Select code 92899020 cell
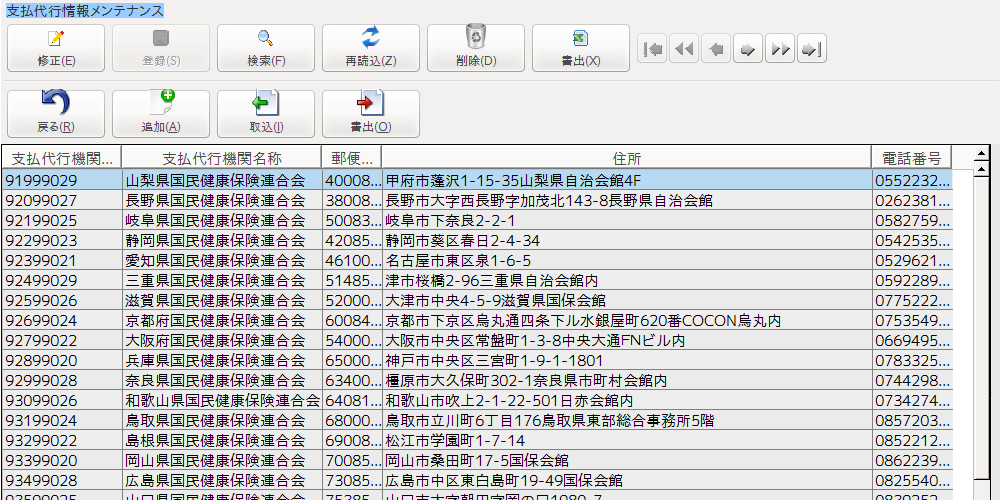Image resolution: width=1000 pixels, height=500 pixels. [62, 360]
